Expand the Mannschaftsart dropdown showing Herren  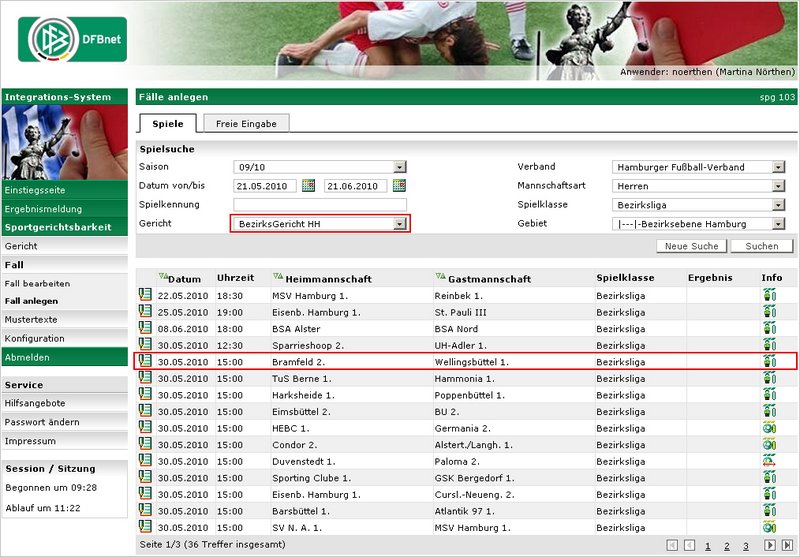point(778,186)
